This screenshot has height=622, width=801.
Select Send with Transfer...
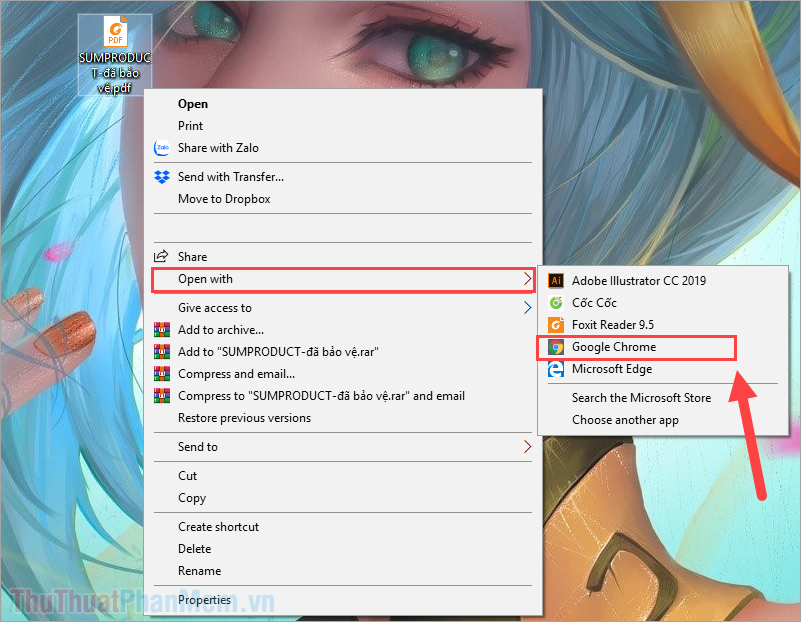[x=343, y=177]
